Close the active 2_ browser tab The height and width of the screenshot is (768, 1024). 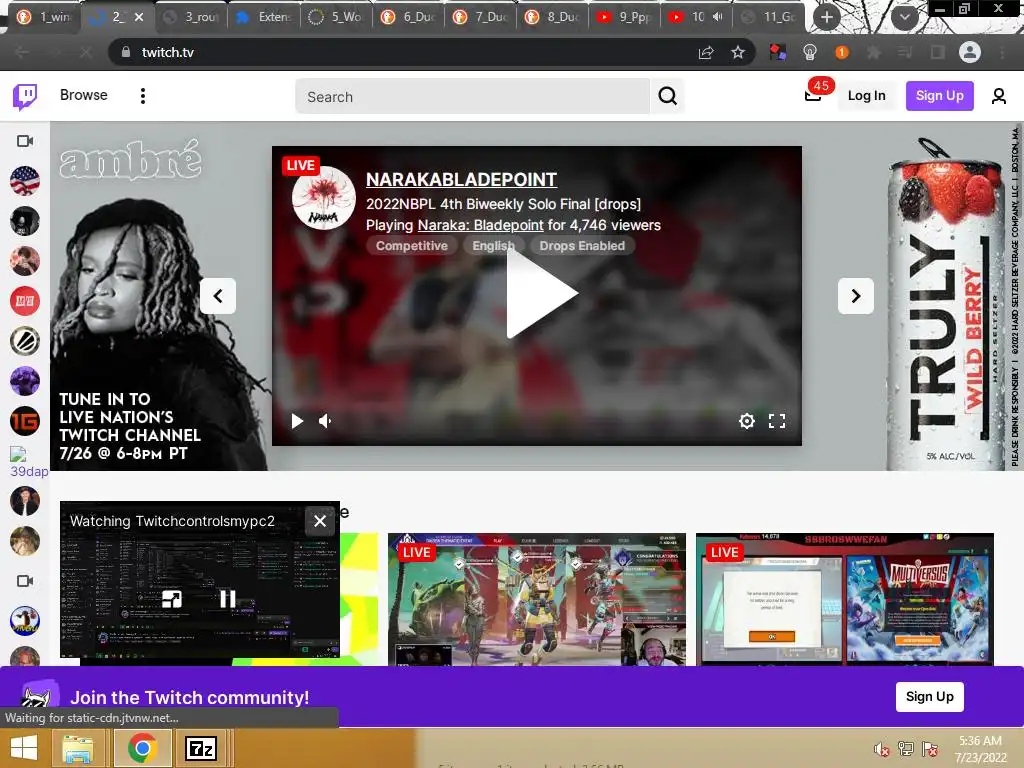pos(139,17)
